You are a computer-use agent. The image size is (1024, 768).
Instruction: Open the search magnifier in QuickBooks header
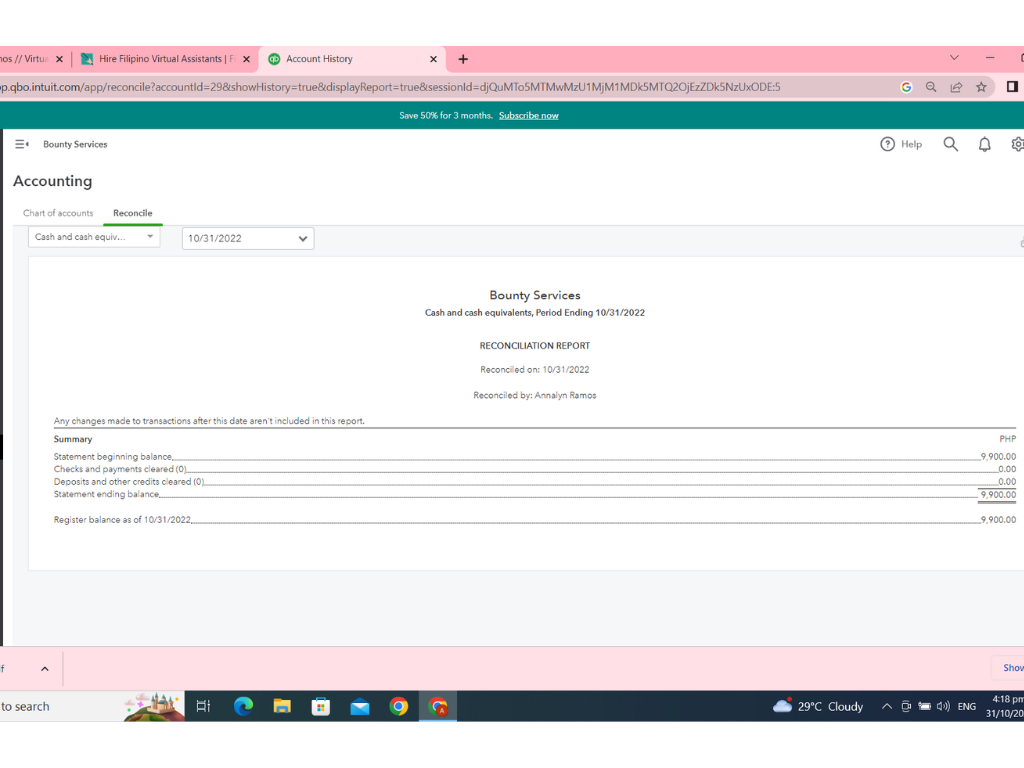coord(950,144)
